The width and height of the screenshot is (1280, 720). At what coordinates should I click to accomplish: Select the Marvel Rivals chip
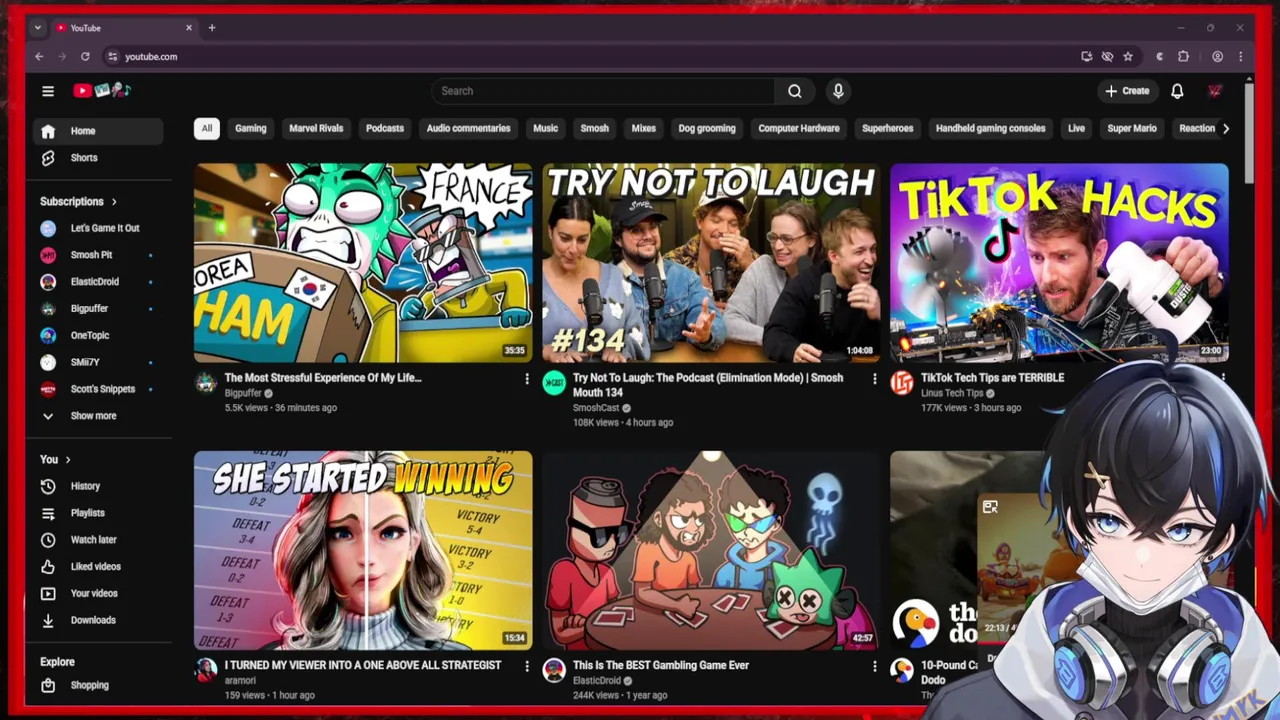point(316,128)
